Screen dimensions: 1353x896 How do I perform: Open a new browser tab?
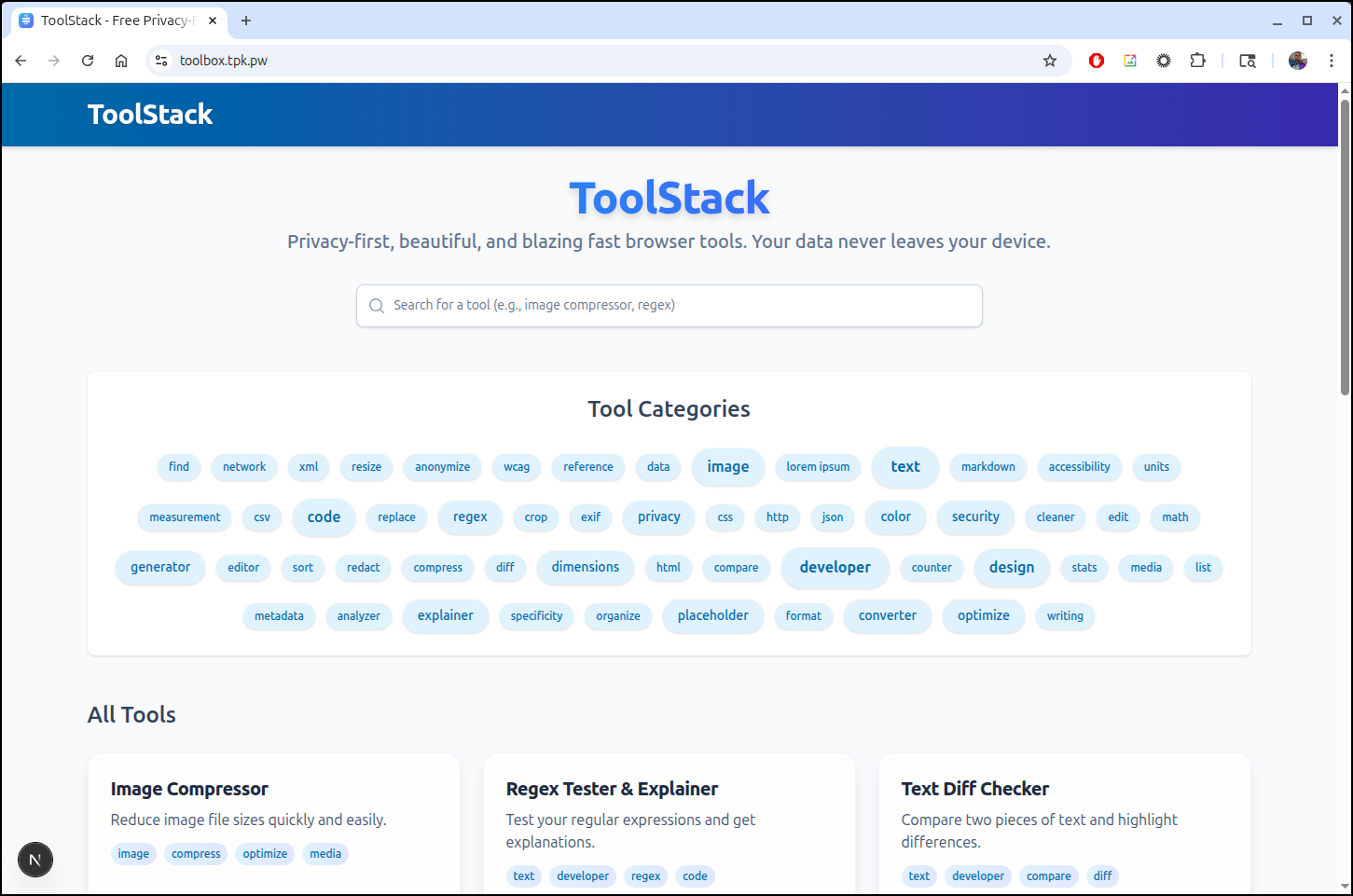coord(246,21)
